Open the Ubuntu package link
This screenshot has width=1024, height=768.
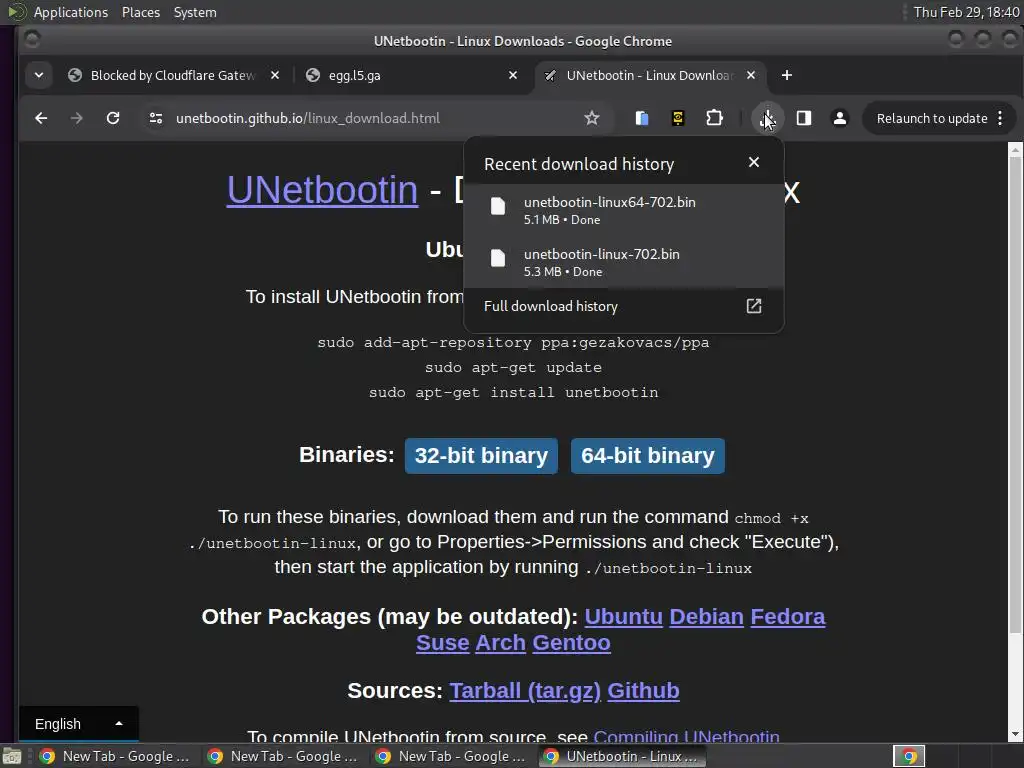tap(624, 616)
